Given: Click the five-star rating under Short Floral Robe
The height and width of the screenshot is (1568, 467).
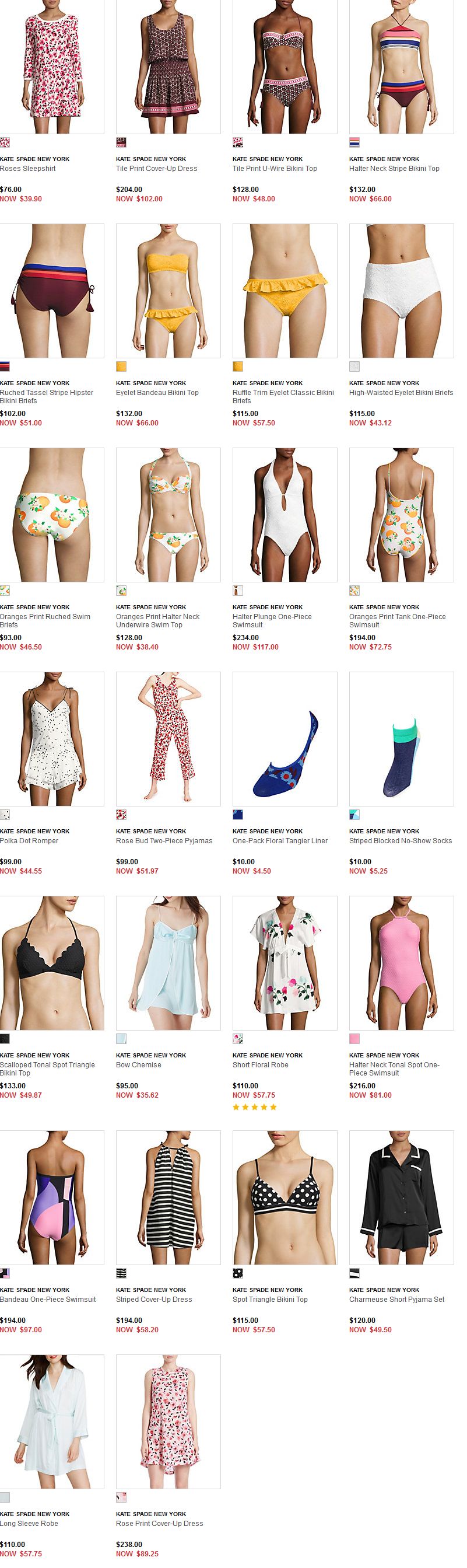Looking at the screenshot, I should pos(255,1107).
